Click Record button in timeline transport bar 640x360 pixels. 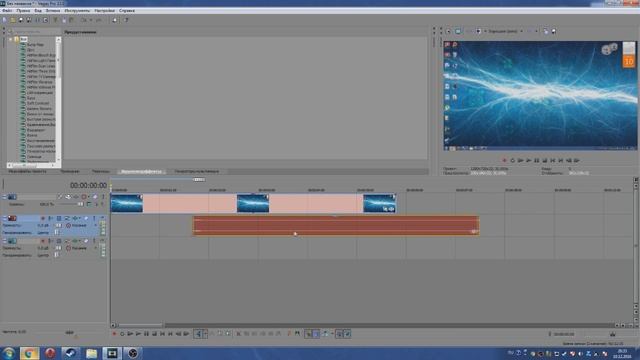pyautogui.click(x=114, y=334)
